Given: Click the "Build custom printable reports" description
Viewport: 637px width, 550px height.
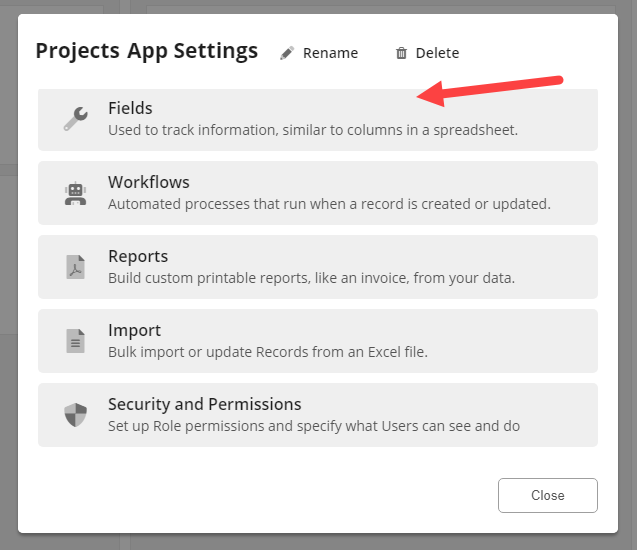Looking at the screenshot, I should tap(311, 278).
